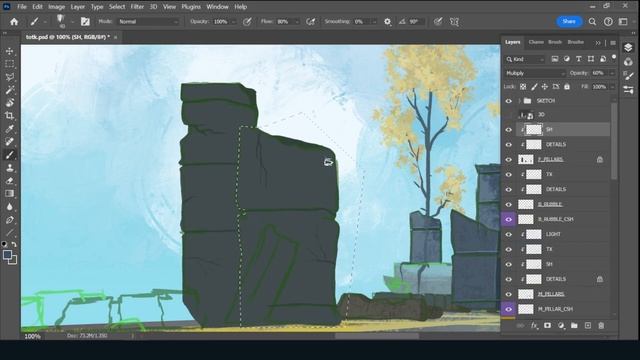Screen dimensions: 640x360
Task: Open the File menu
Action: point(22,7)
